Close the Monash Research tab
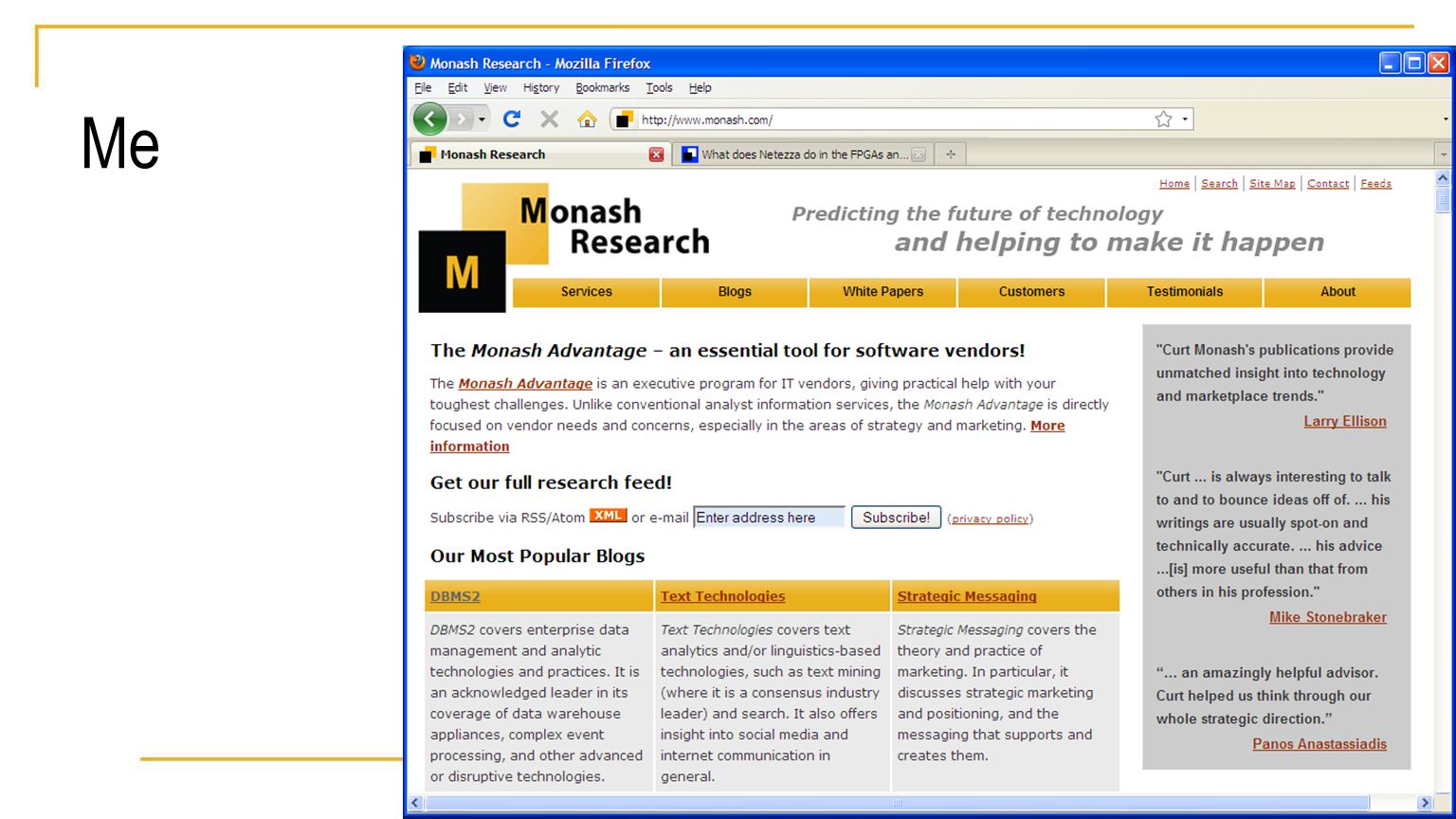1456x819 pixels. tap(656, 155)
